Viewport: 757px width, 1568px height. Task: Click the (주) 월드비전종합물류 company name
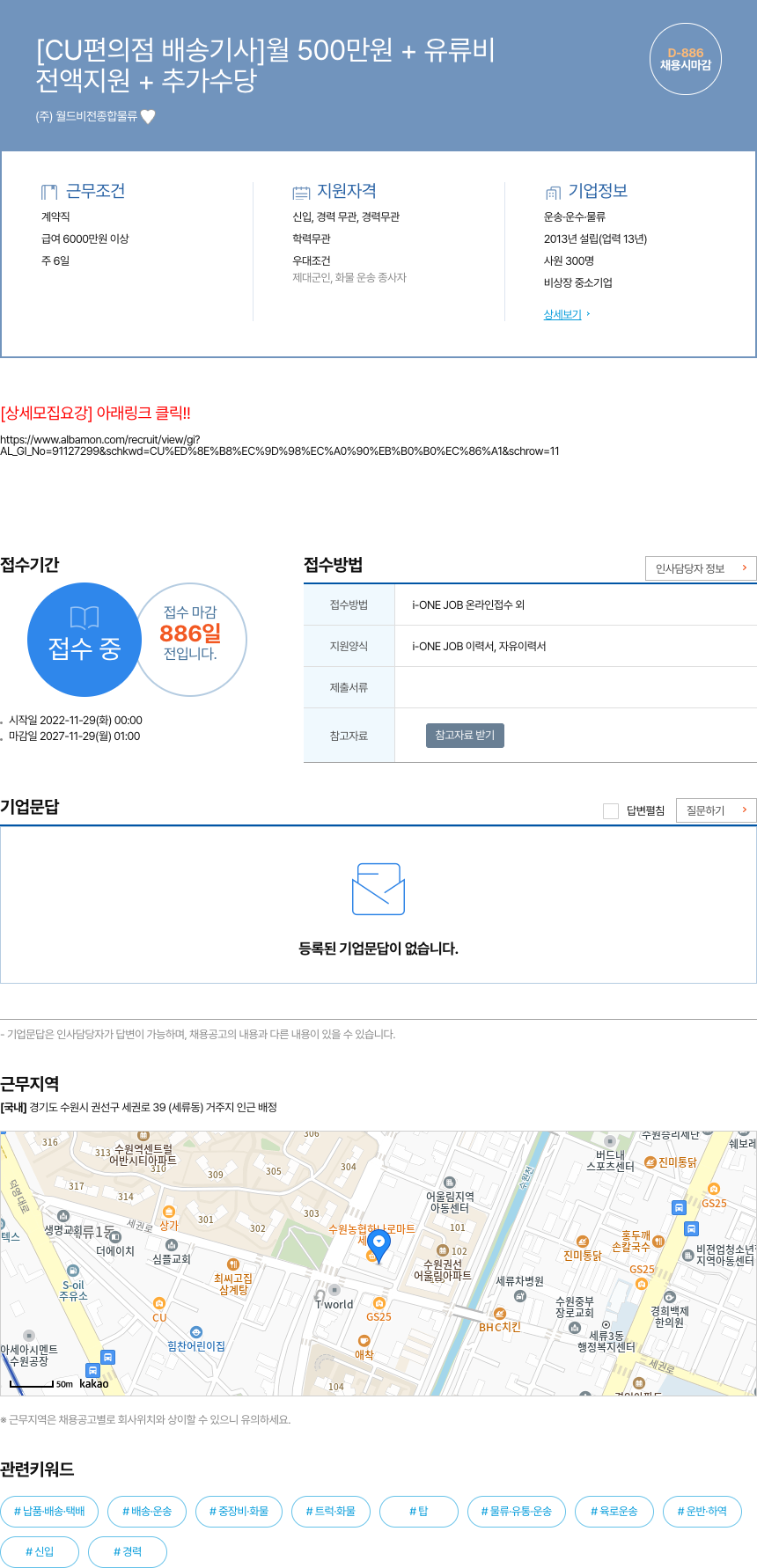tap(86, 116)
